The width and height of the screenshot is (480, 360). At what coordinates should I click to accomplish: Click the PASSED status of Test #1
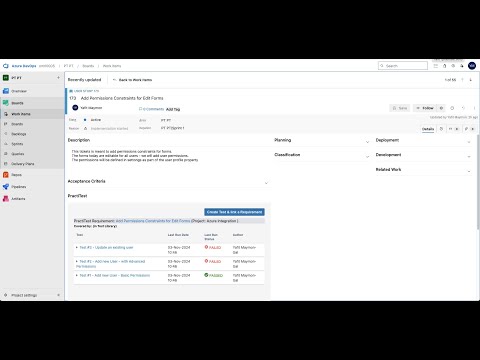click(x=213, y=275)
